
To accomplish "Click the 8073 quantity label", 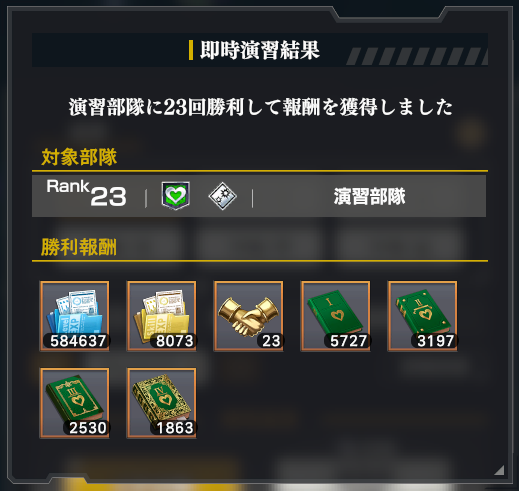I will 175,341.
